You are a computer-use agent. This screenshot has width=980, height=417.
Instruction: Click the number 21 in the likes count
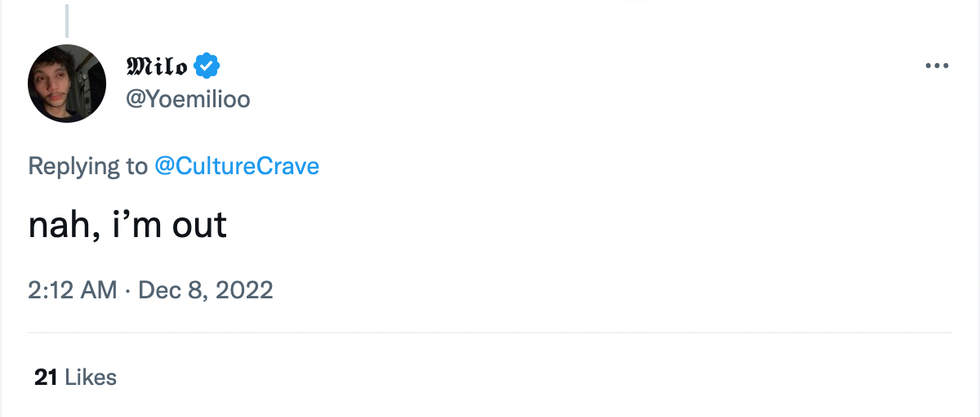click(45, 377)
